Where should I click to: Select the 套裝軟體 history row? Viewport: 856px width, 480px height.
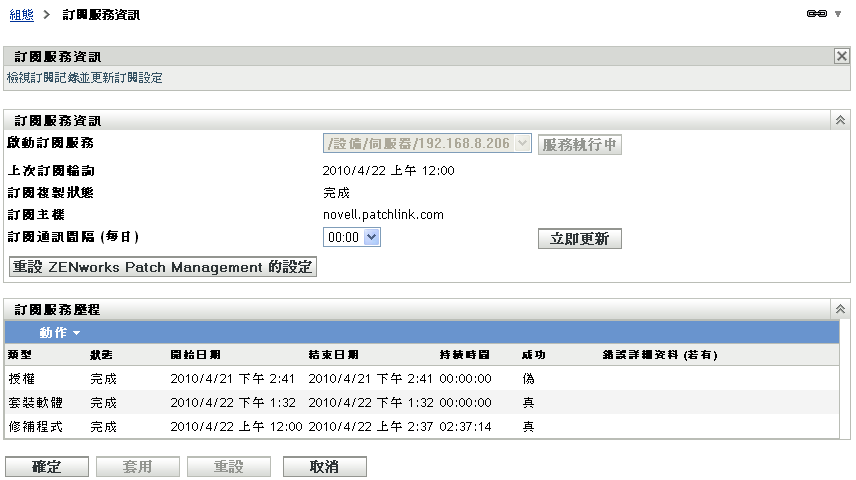[x=421, y=402]
